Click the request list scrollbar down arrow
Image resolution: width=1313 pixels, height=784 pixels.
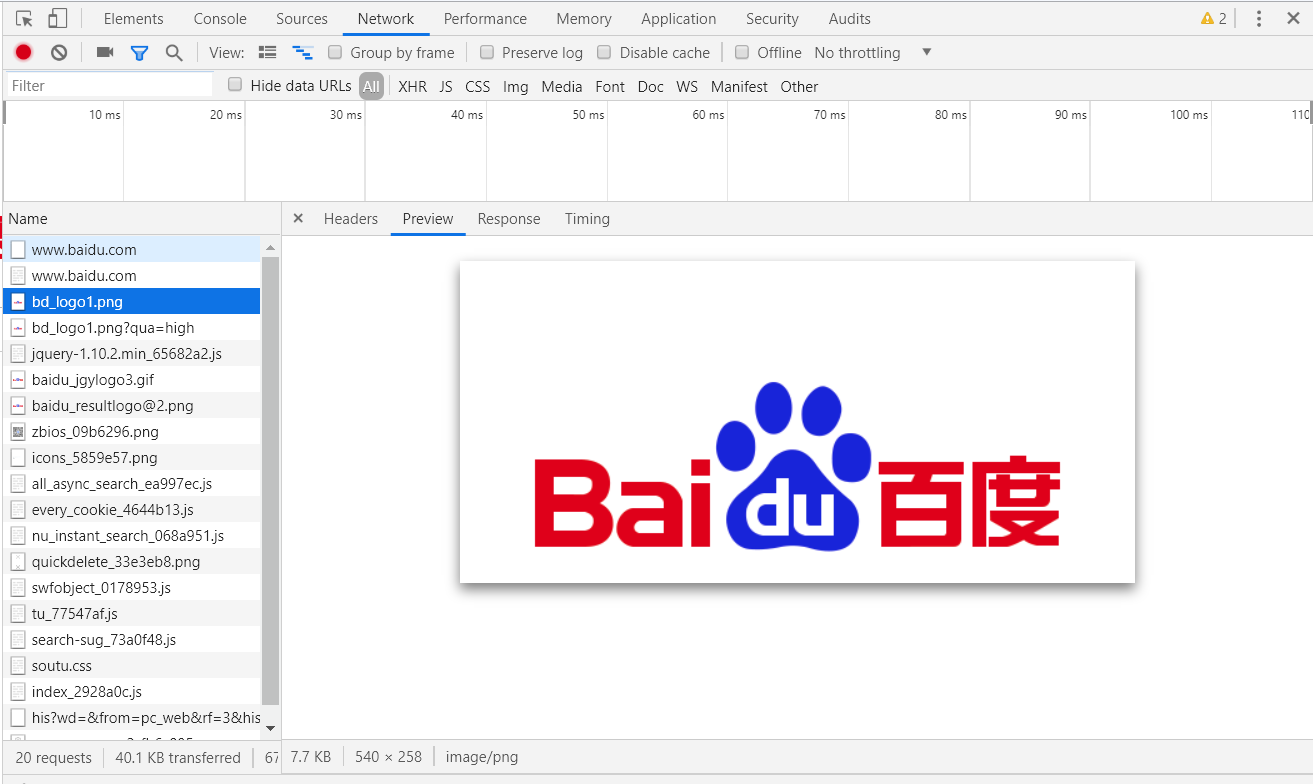coord(270,728)
